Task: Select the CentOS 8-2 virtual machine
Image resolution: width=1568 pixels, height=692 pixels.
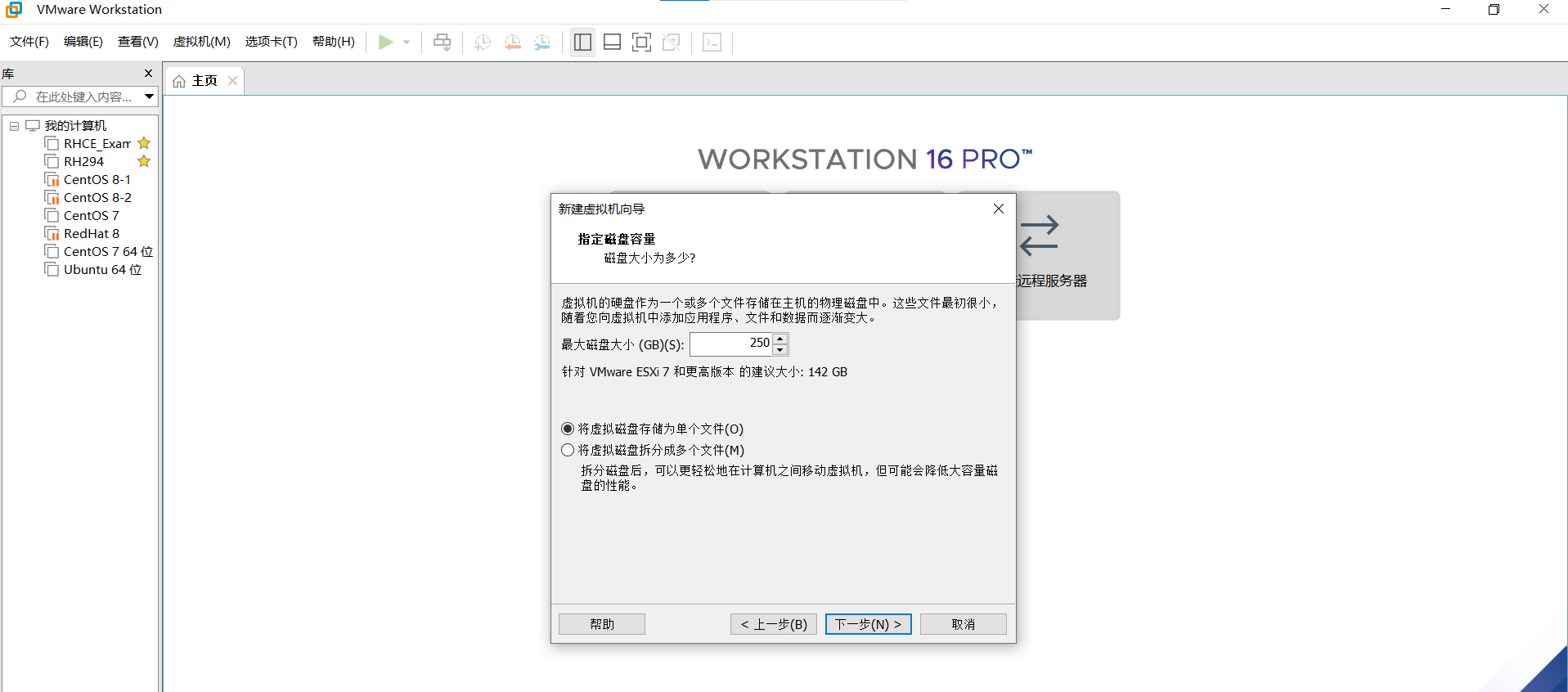Action: 97,197
